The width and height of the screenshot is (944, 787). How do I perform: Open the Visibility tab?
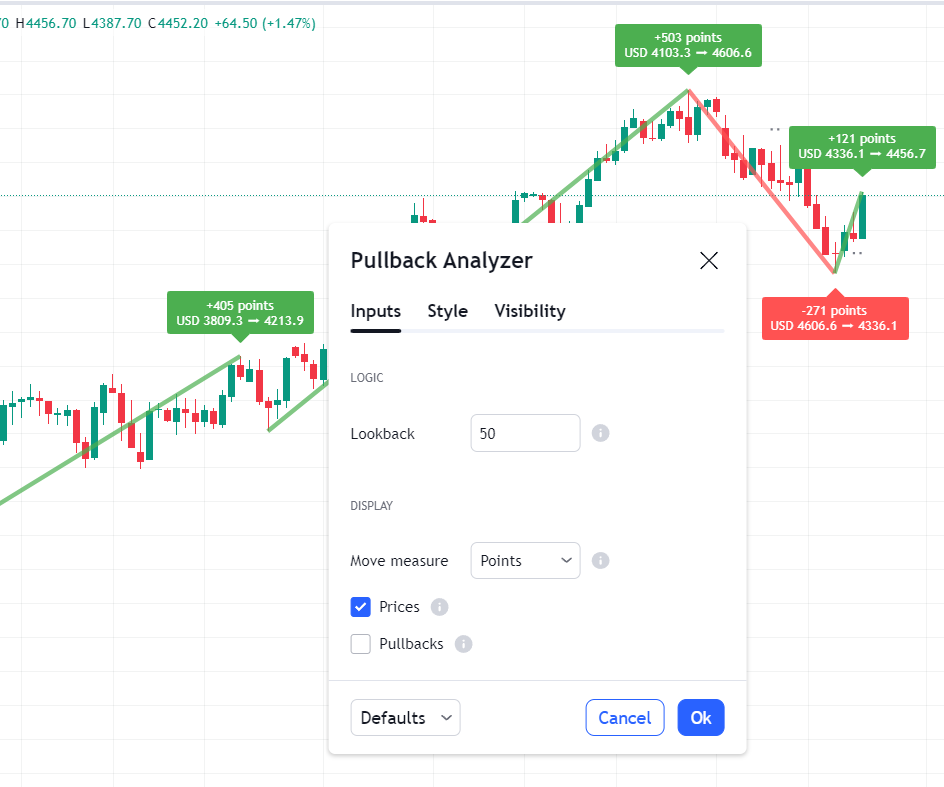530,311
